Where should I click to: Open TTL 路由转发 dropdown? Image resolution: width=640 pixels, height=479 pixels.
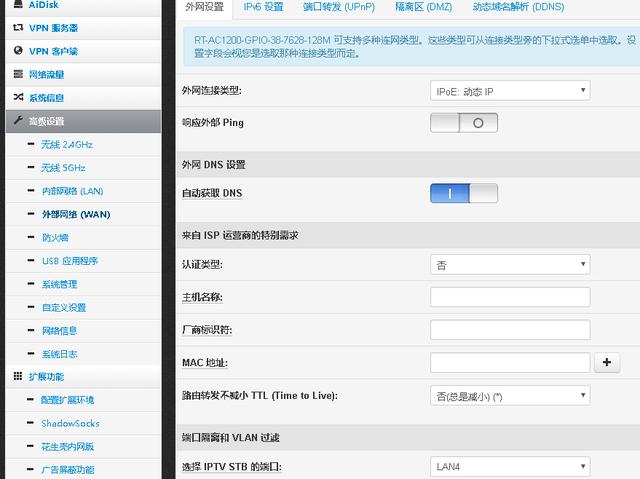(x=510, y=395)
